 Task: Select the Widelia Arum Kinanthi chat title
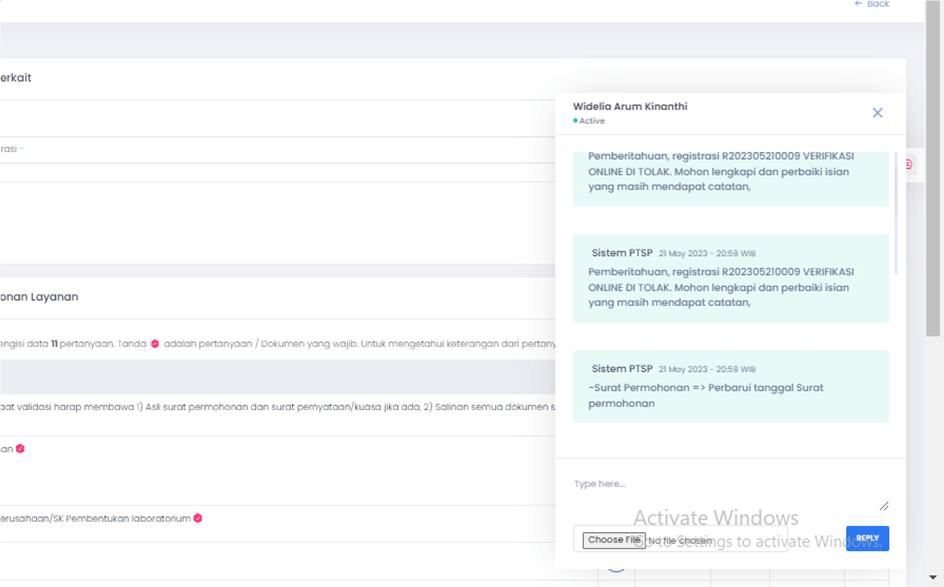(x=630, y=106)
